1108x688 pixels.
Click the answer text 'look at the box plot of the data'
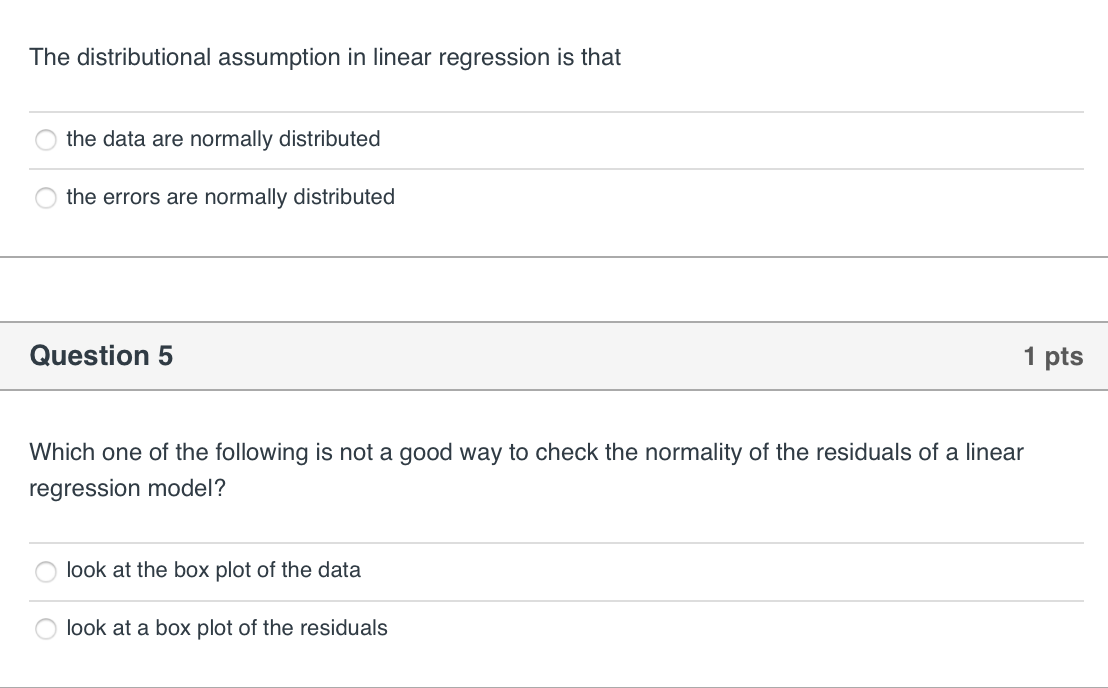213,570
